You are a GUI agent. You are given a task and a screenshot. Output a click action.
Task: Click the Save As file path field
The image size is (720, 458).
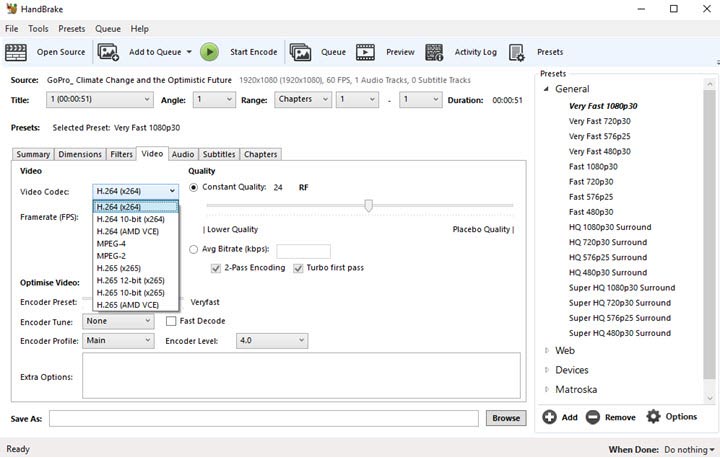tap(267, 418)
